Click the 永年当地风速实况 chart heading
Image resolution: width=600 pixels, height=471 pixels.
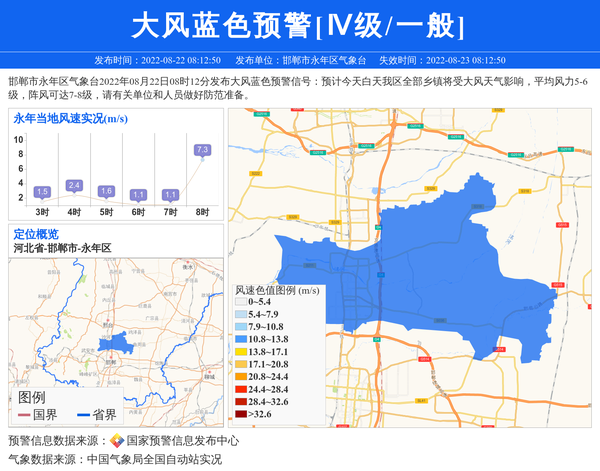pyautogui.click(x=70, y=119)
